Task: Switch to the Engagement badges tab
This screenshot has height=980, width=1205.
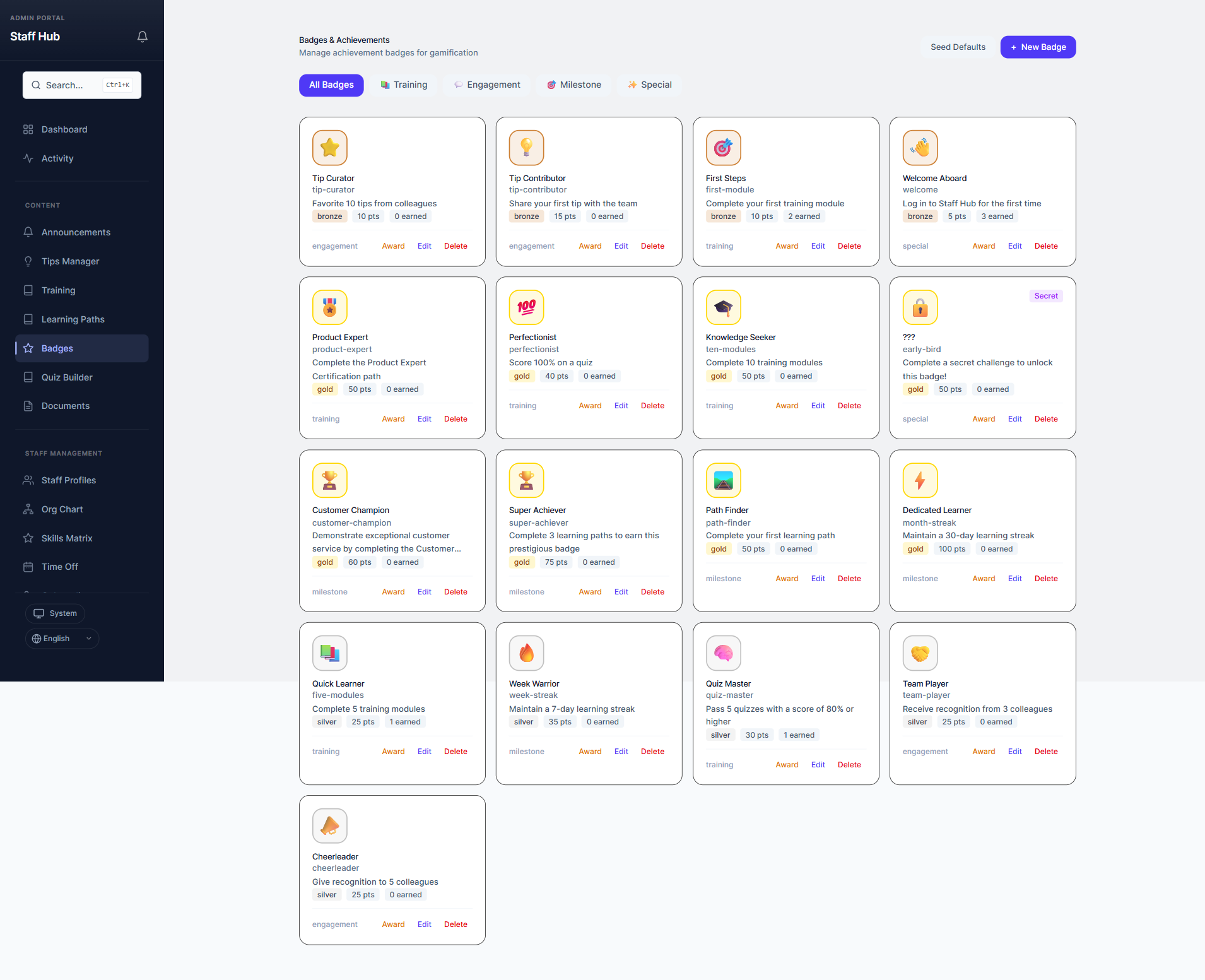Action: point(486,85)
